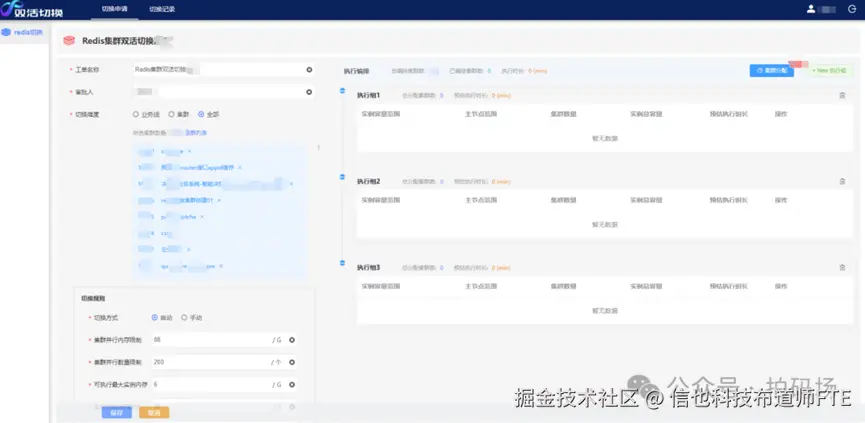The image size is (865, 423).
Task: Click the 执行编排 section heading
Action: (356, 71)
